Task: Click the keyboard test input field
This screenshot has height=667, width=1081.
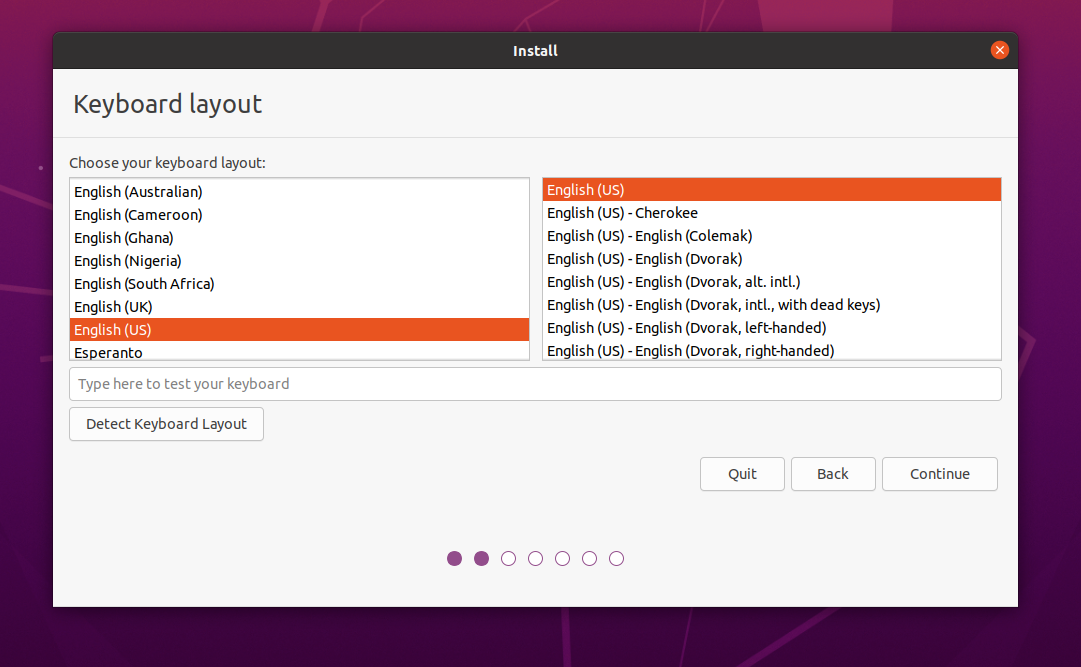Action: click(535, 384)
